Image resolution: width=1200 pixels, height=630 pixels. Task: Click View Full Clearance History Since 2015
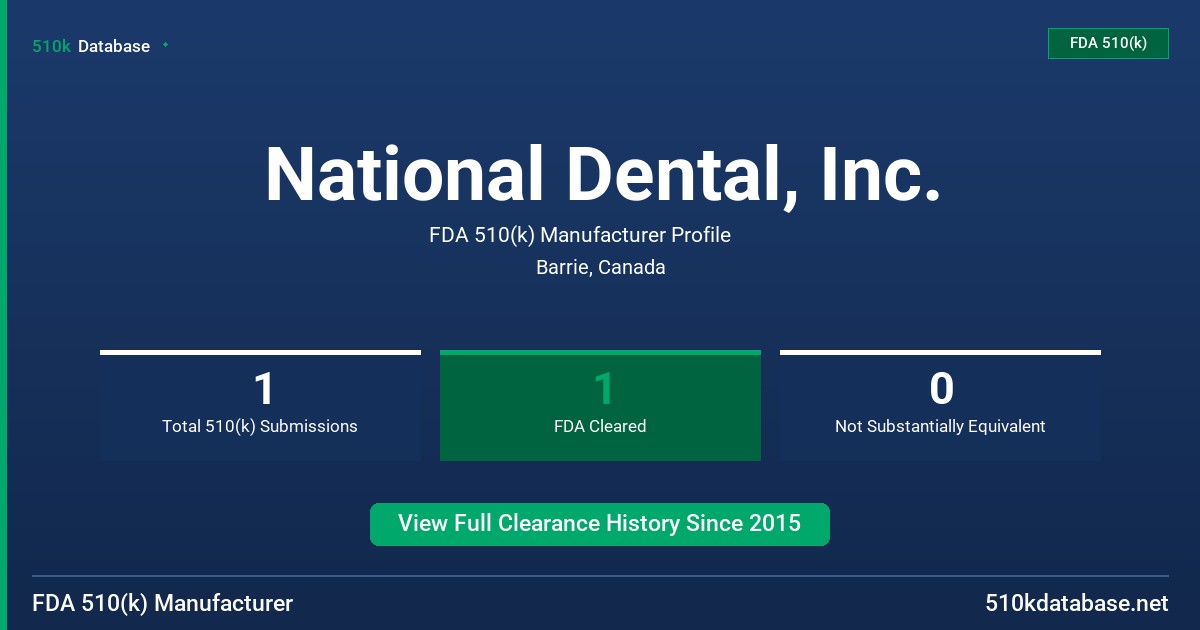click(600, 524)
